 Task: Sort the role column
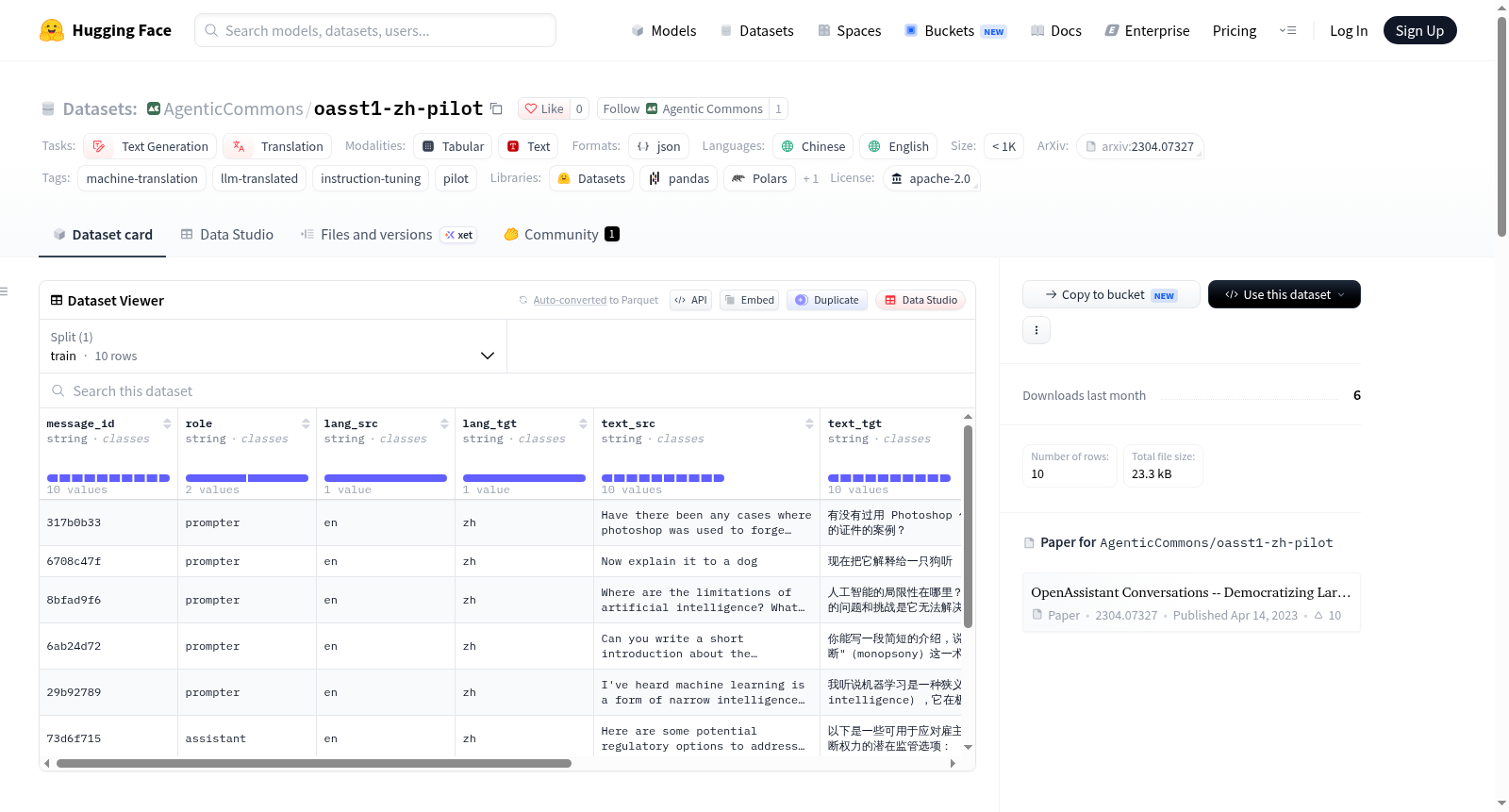click(306, 424)
